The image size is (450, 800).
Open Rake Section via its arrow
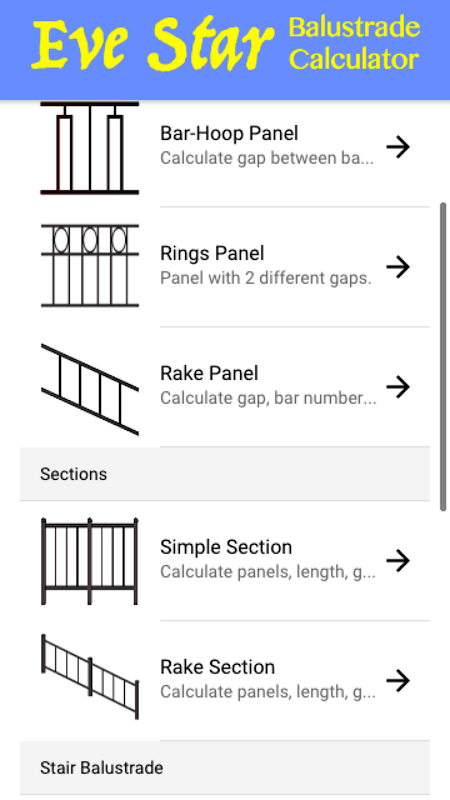click(398, 680)
